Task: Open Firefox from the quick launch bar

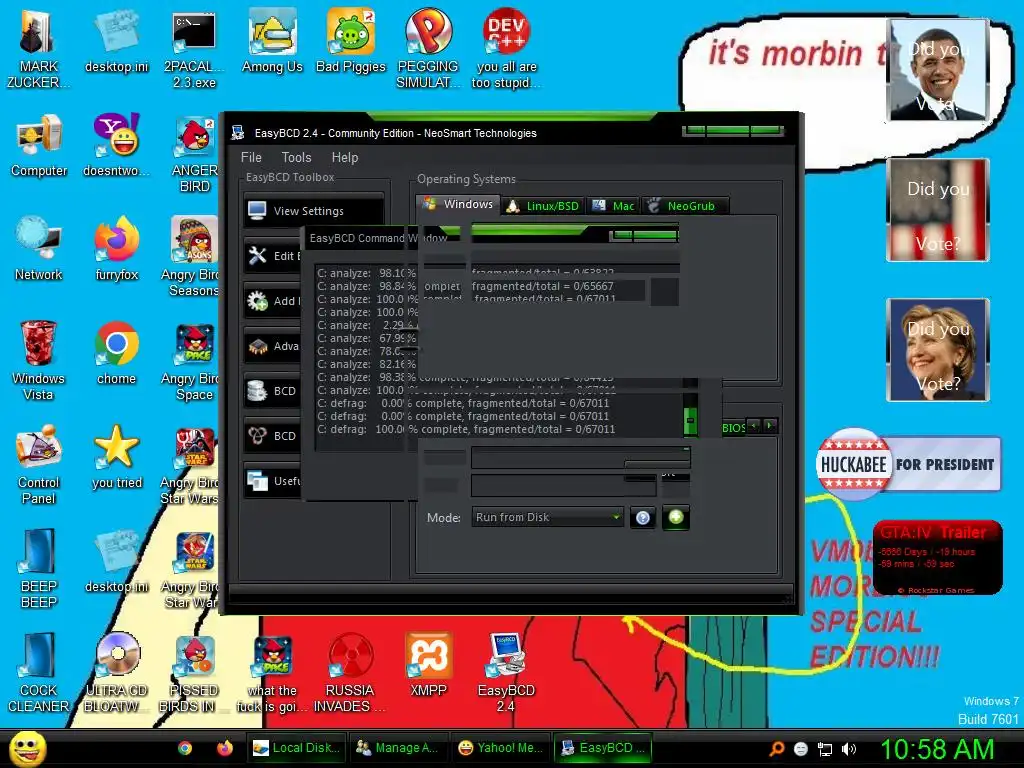Action: click(225, 748)
